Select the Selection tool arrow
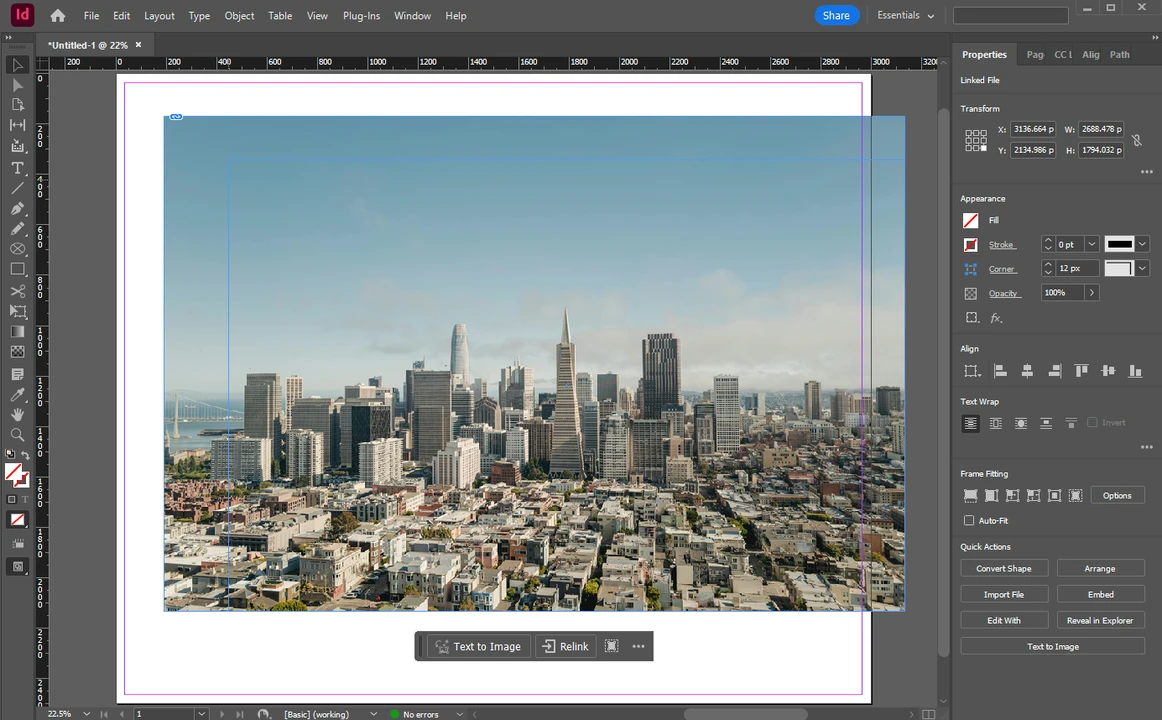Image resolution: width=1162 pixels, height=720 pixels. pos(18,65)
